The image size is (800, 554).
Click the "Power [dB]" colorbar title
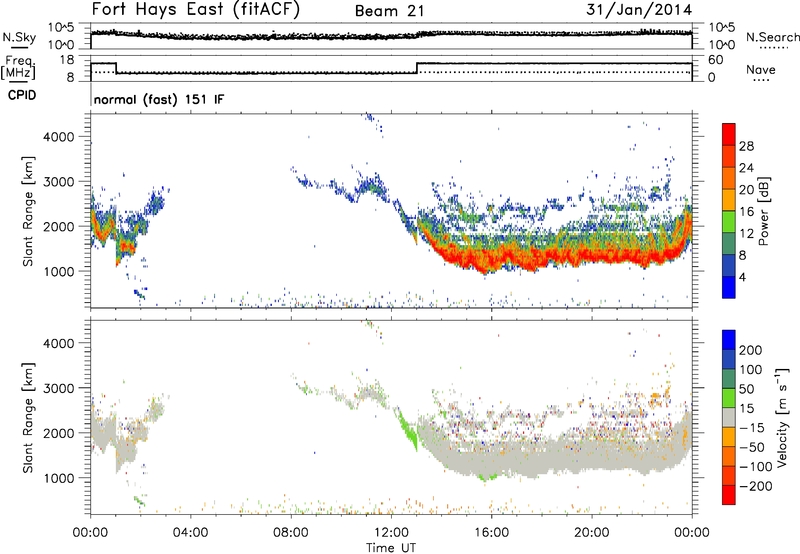(x=764, y=211)
